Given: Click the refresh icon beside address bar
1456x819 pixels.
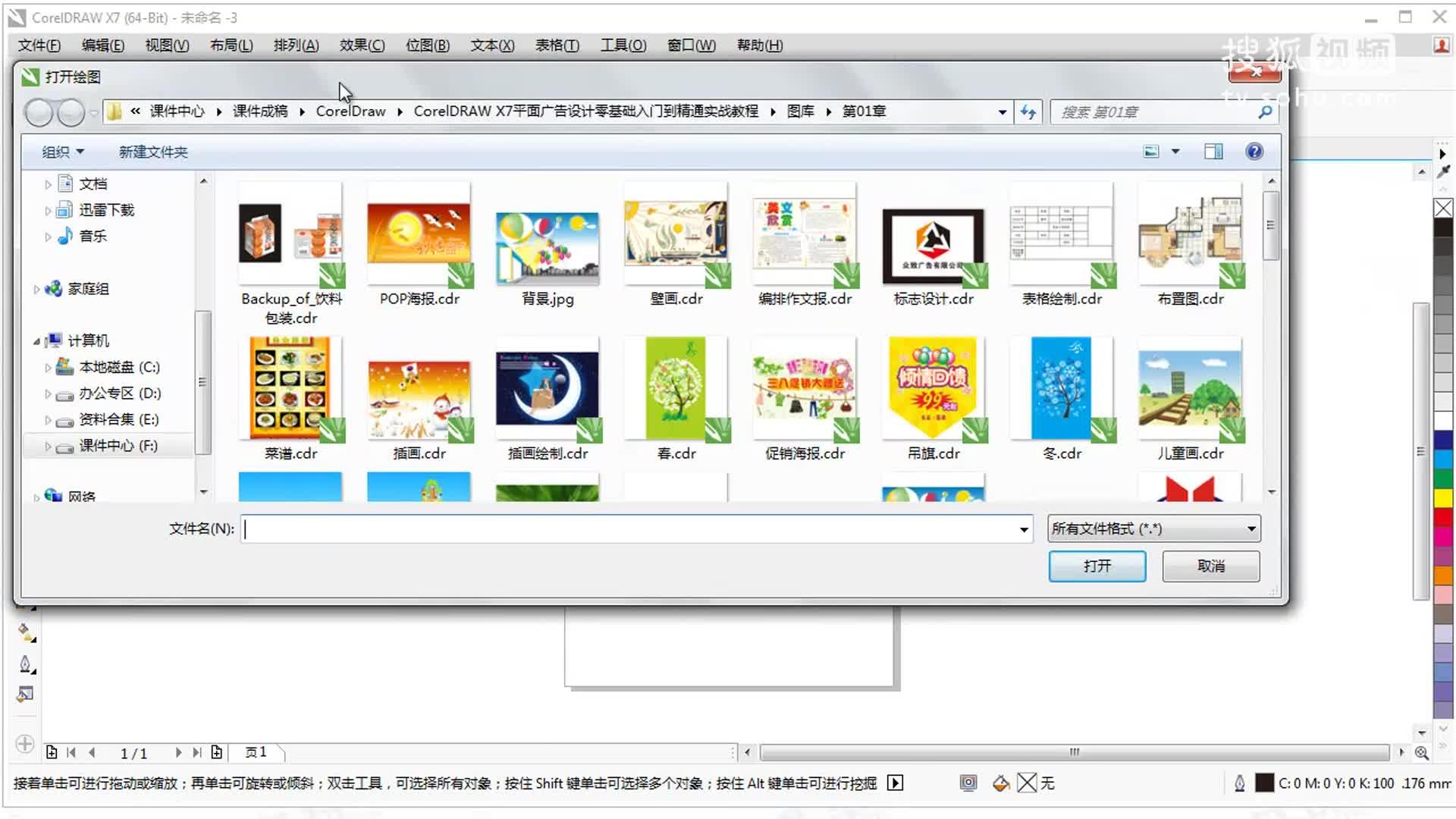Looking at the screenshot, I should 1028,111.
